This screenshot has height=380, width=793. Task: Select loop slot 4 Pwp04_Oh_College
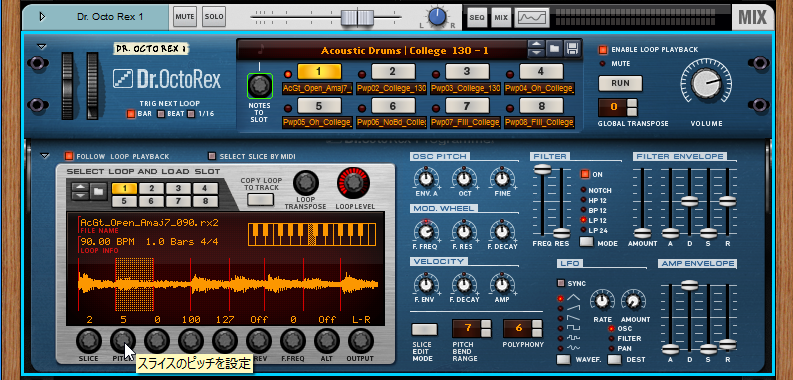(541, 72)
